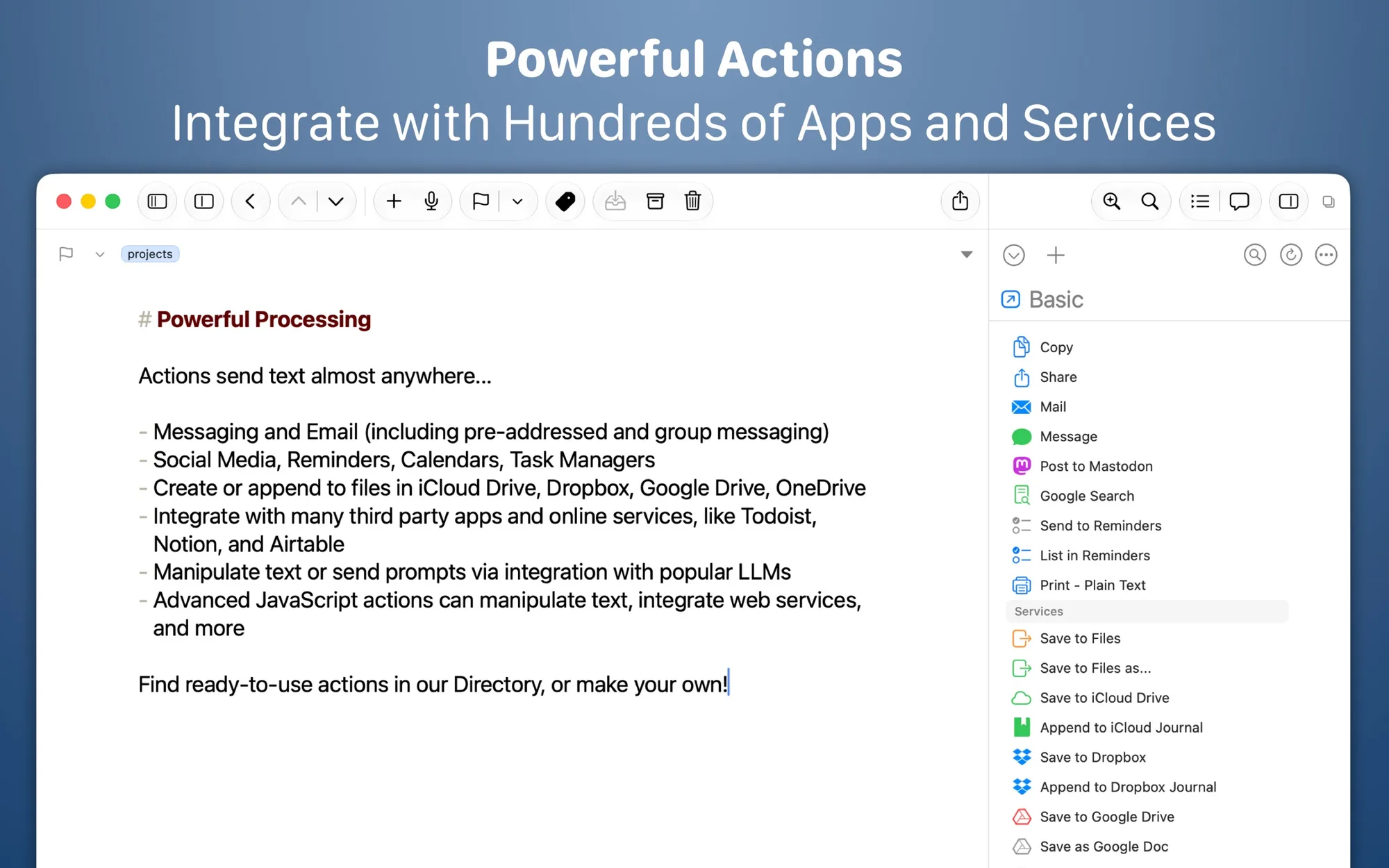The image size is (1389, 868).
Task: Move draft to inbox icon
Action: click(615, 201)
